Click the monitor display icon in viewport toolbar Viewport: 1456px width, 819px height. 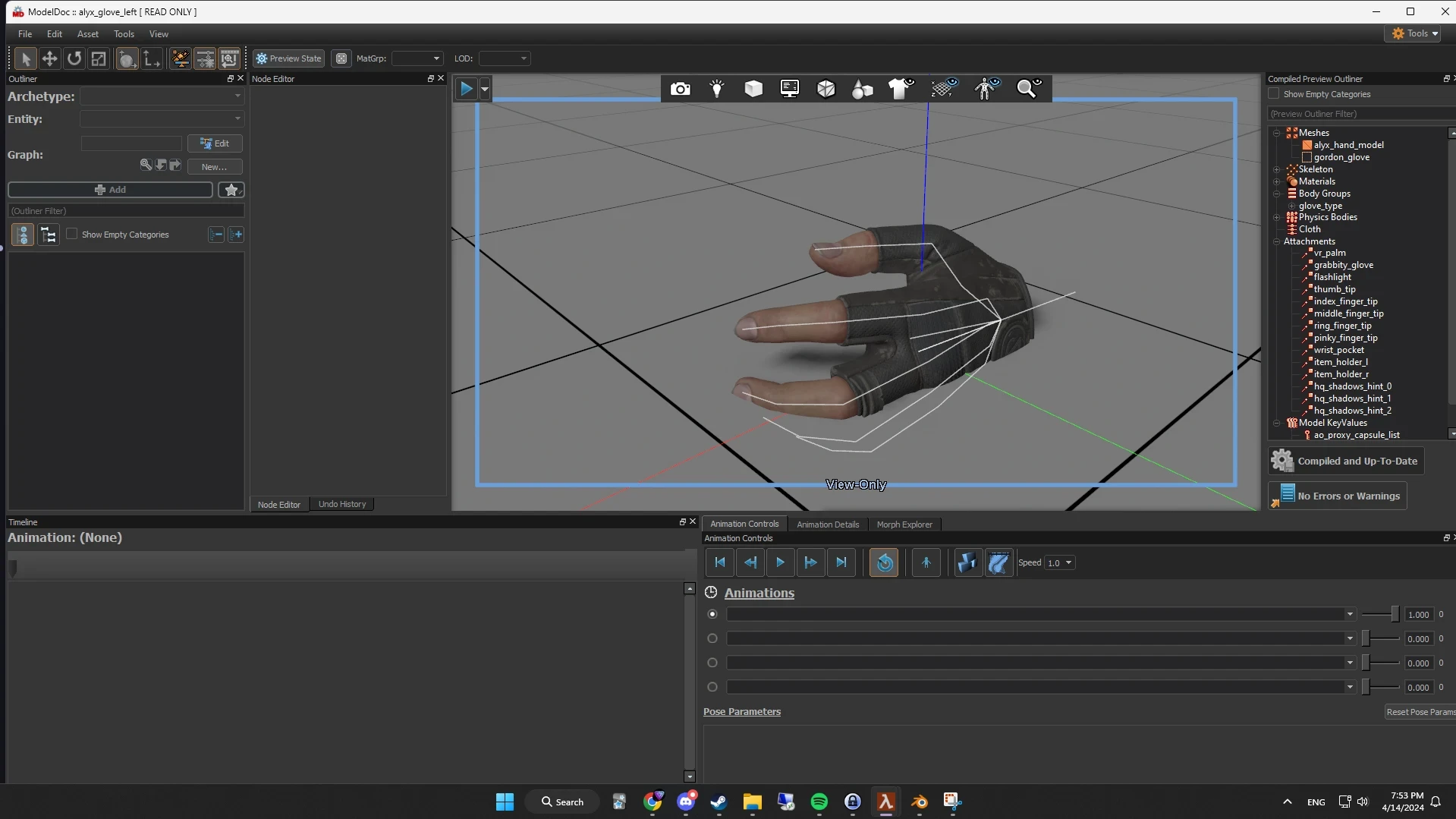pos(790,89)
